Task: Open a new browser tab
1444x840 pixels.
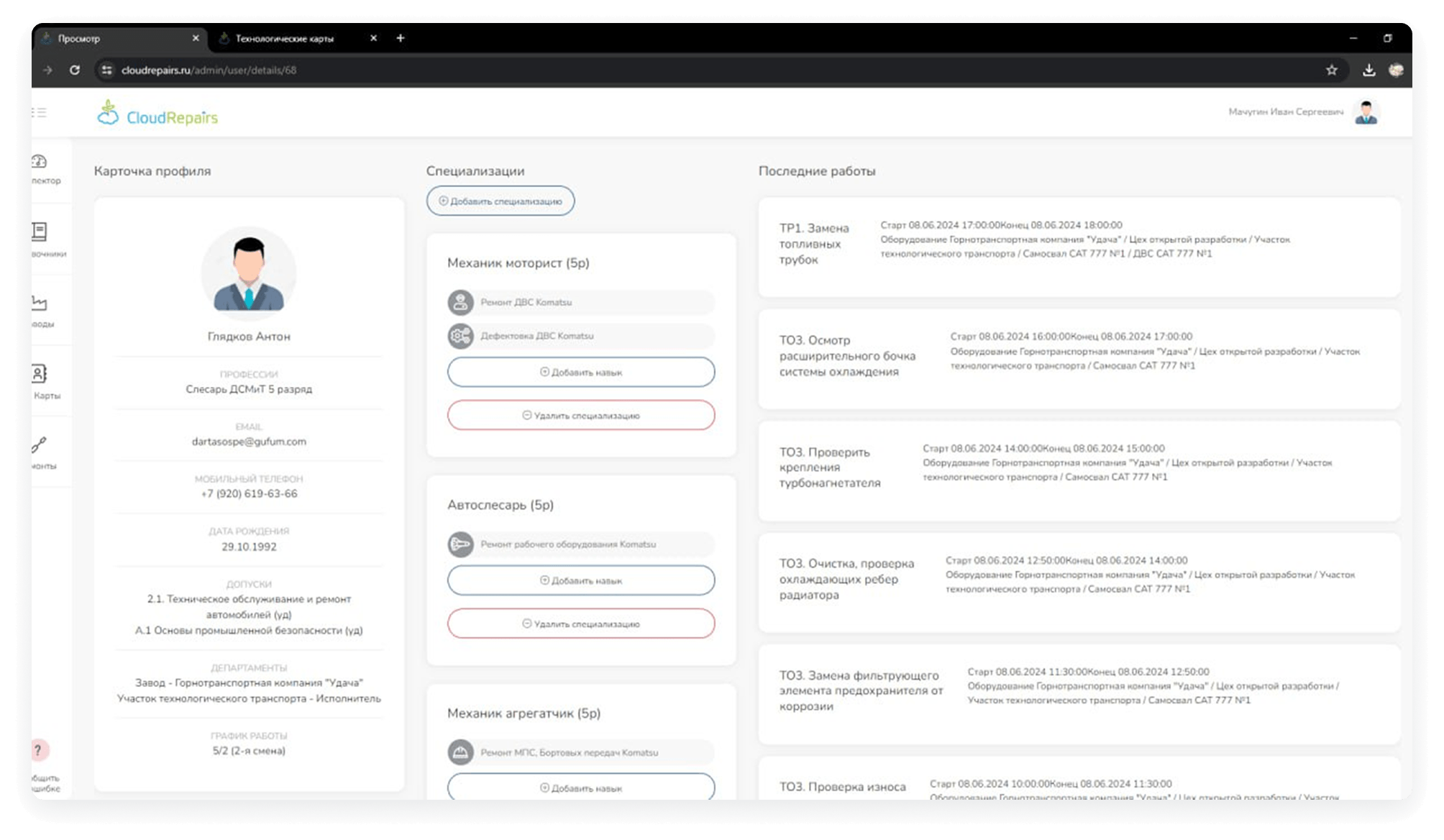Action: tap(401, 38)
